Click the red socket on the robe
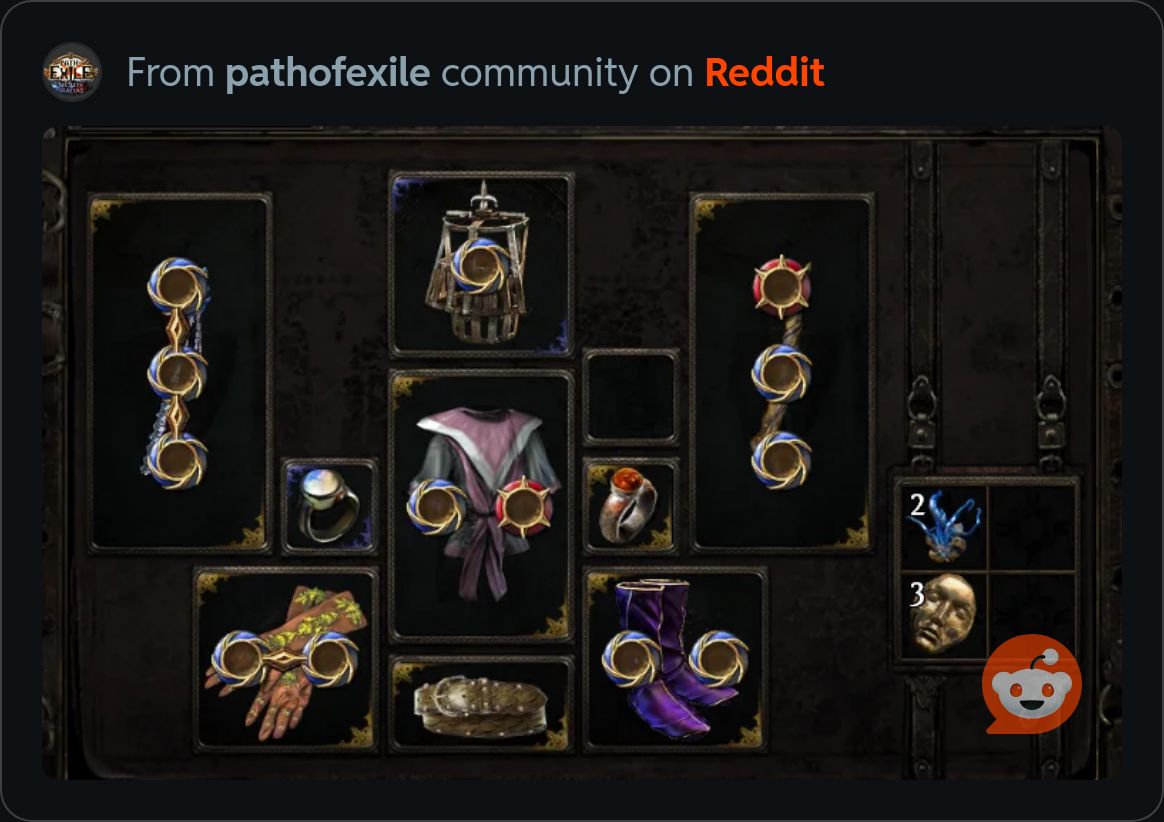This screenshot has height=822, width=1164. click(x=523, y=506)
